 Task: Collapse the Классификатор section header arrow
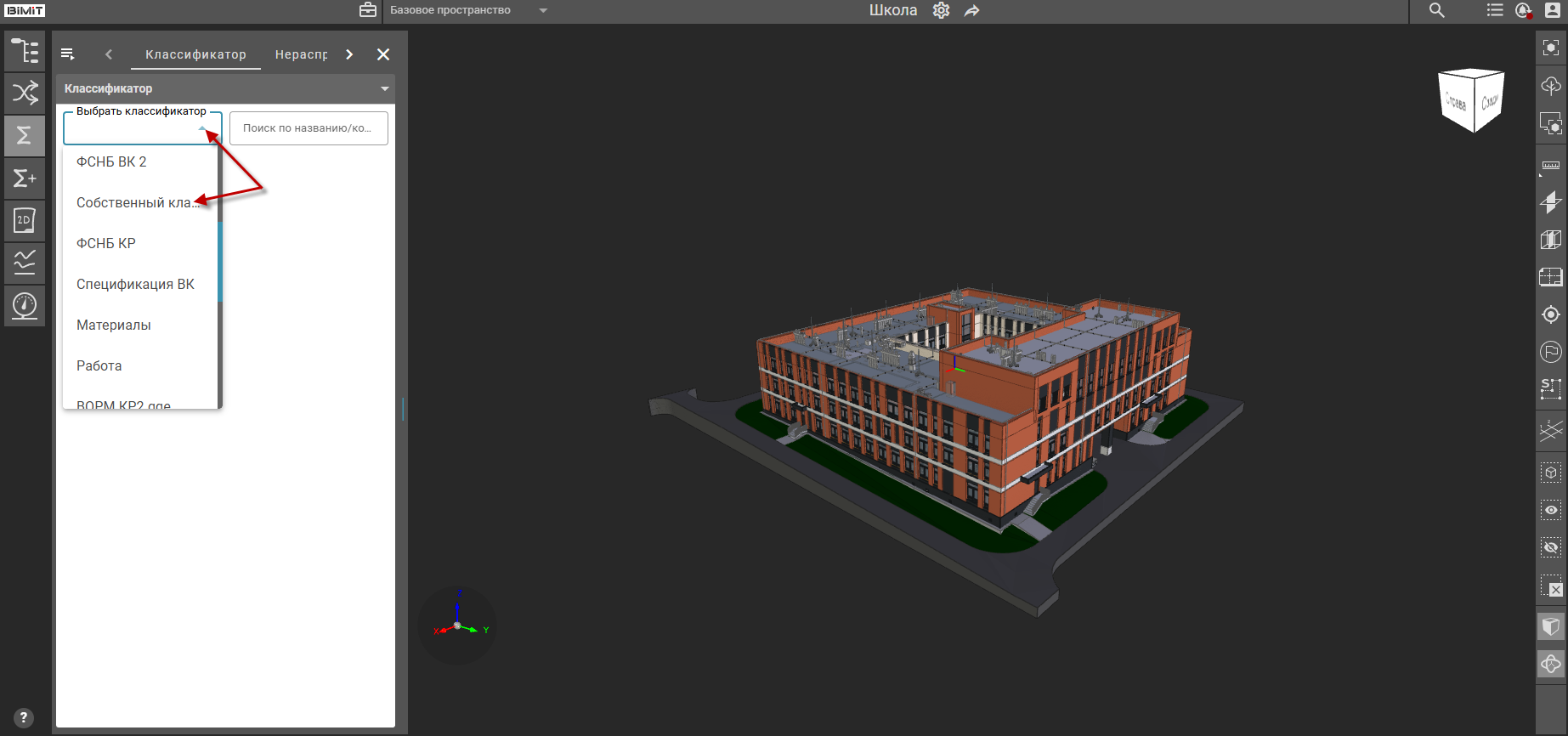384,88
